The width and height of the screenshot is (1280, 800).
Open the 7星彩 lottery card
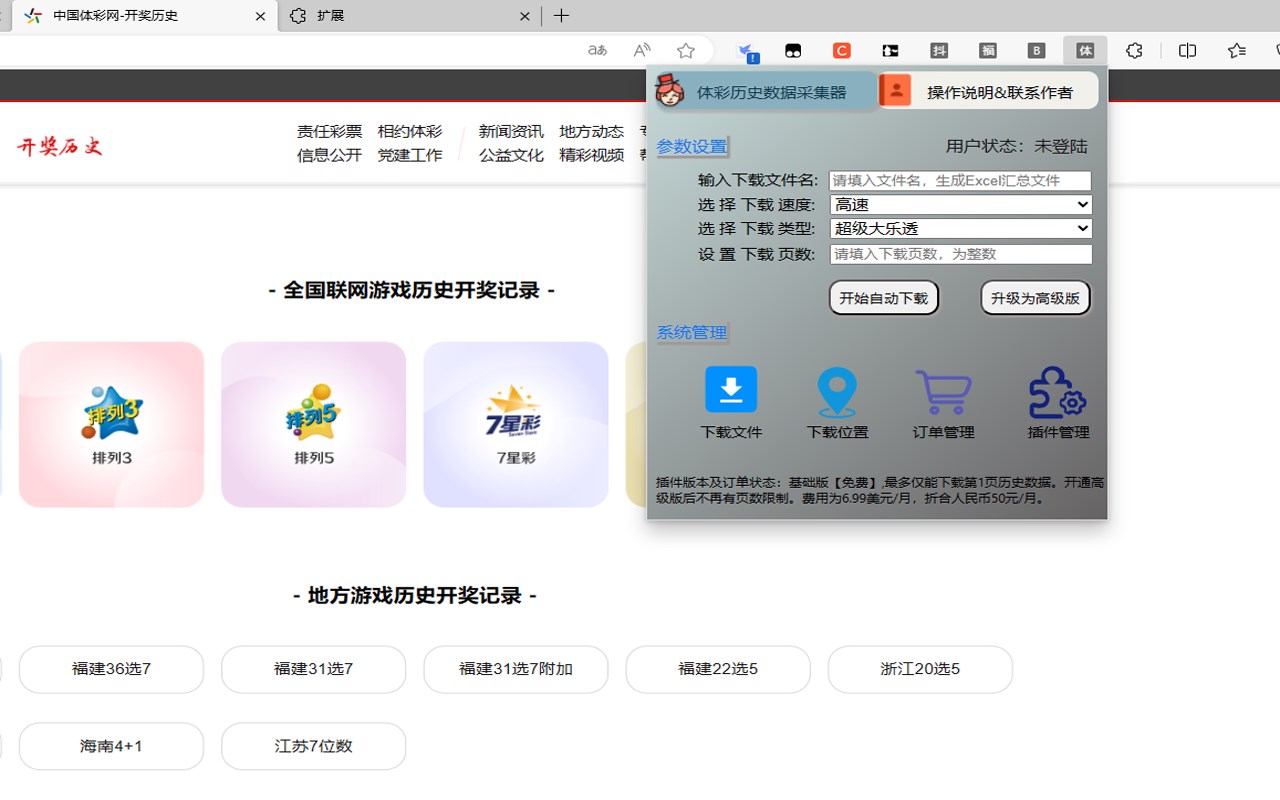516,424
